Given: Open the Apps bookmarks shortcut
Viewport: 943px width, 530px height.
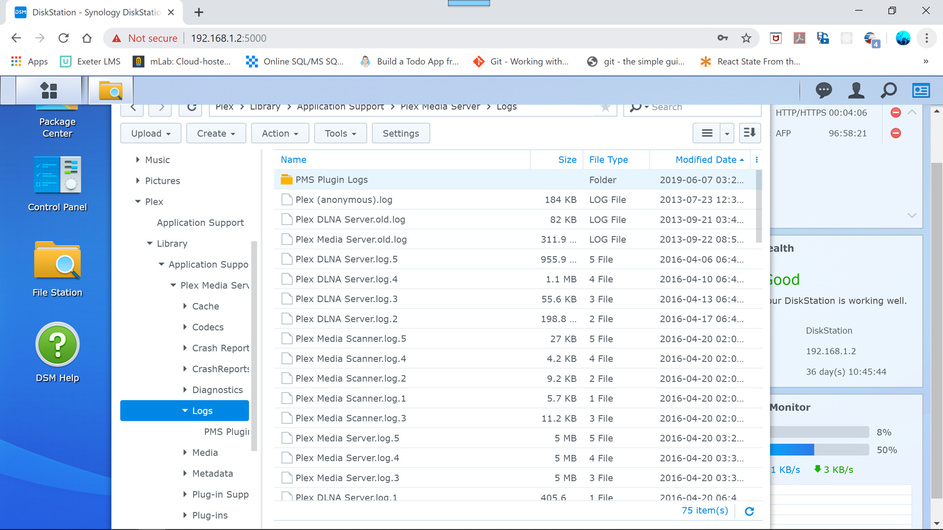Looking at the screenshot, I should coord(29,61).
